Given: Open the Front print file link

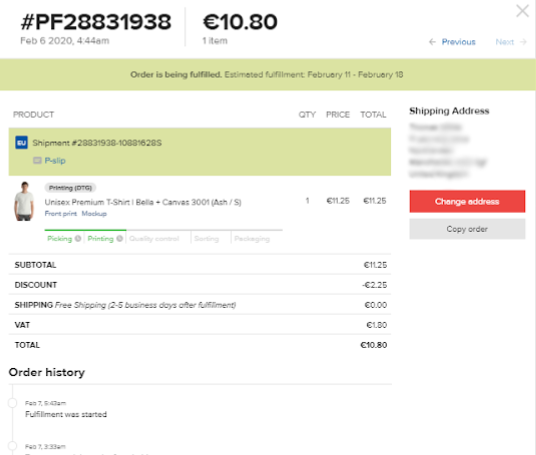Looking at the screenshot, I should tap(61, 214).
